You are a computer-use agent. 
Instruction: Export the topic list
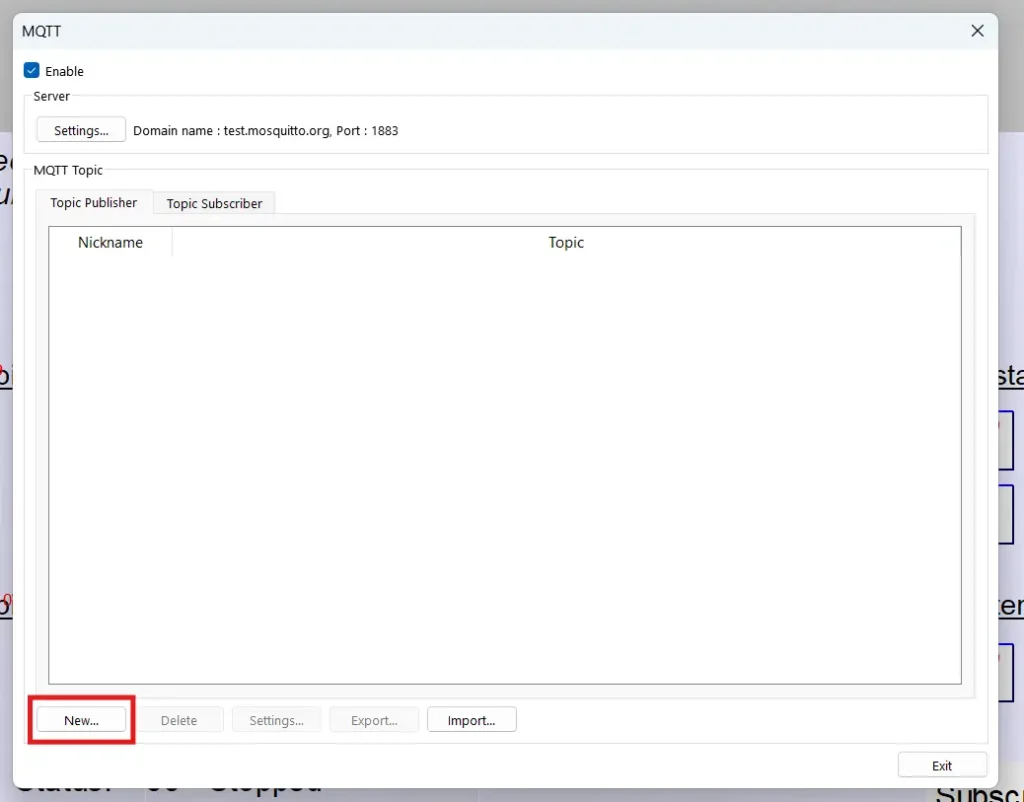click(374, 719)
